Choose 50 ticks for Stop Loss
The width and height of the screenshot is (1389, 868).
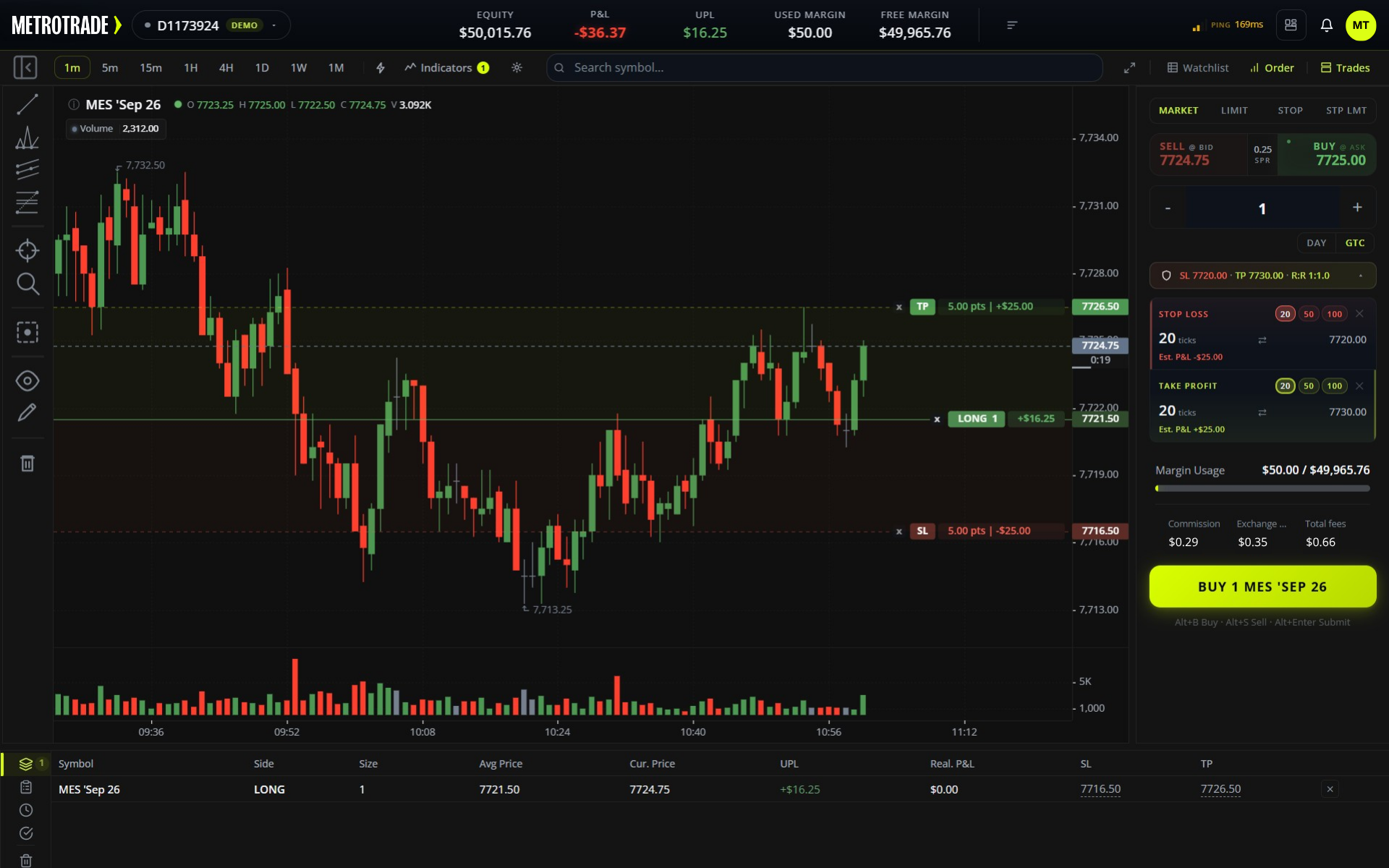pyautogui.click(x=1309, y=314)
